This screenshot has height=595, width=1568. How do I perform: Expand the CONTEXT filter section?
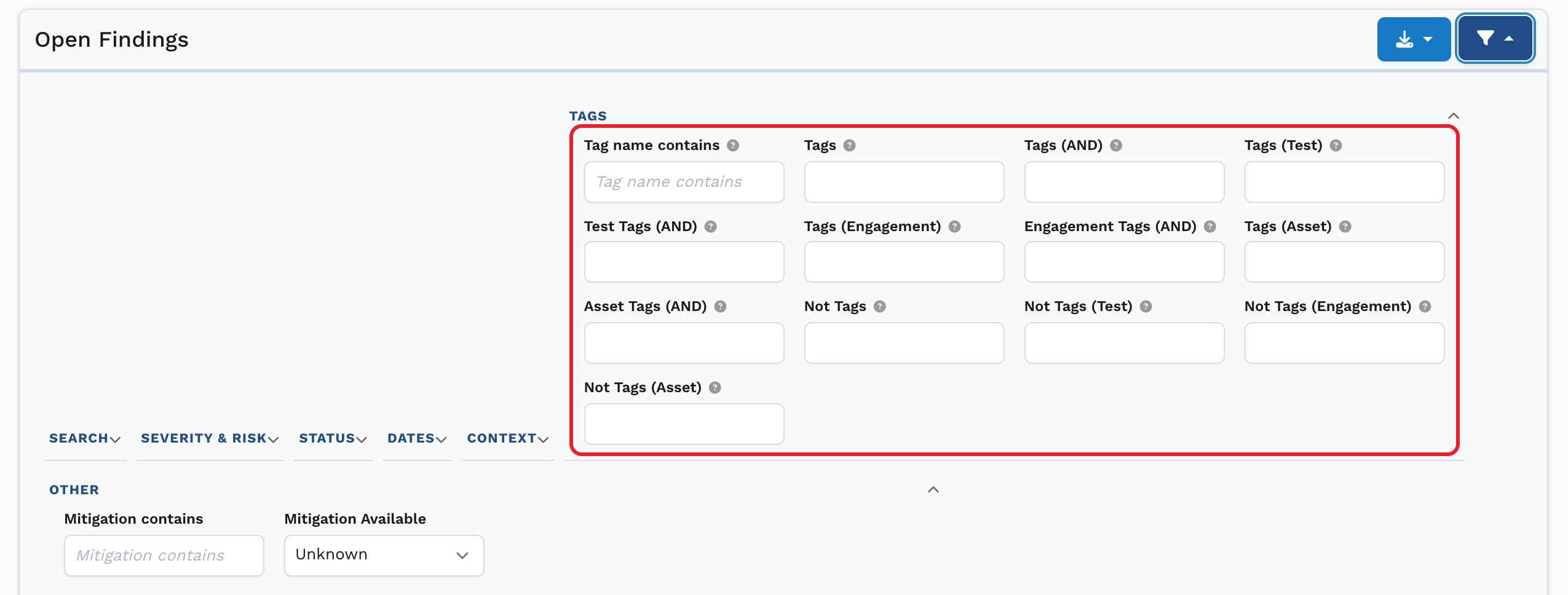click(508, 439)
